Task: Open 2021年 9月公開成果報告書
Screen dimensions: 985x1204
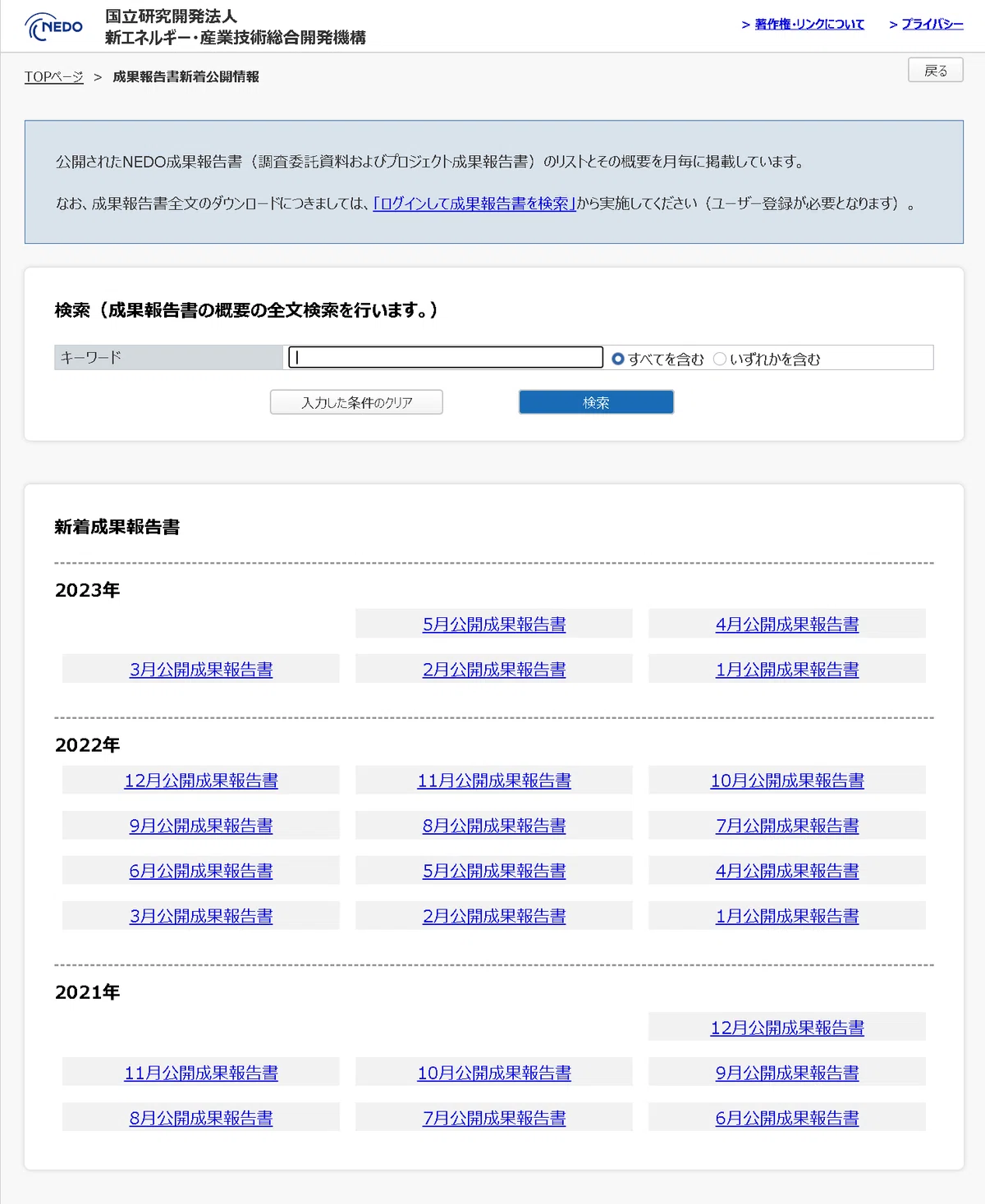Action: tap(787, 1073)
